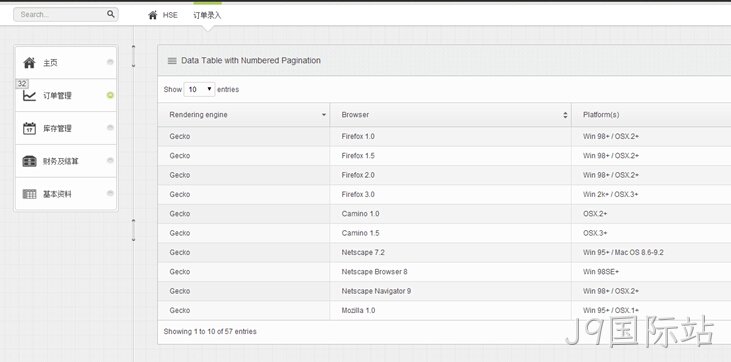Click the Netscape 7.2 cell

tap(450, 253)
